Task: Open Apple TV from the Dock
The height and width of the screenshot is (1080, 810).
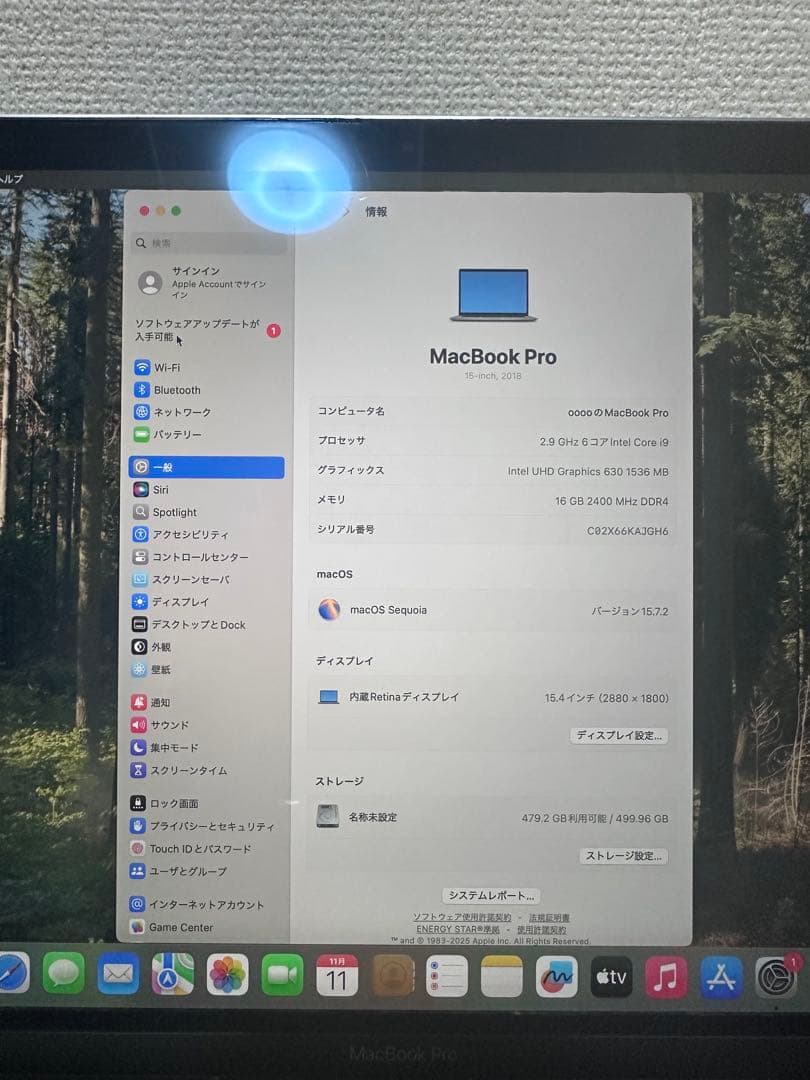Action: tap(611, 977)
